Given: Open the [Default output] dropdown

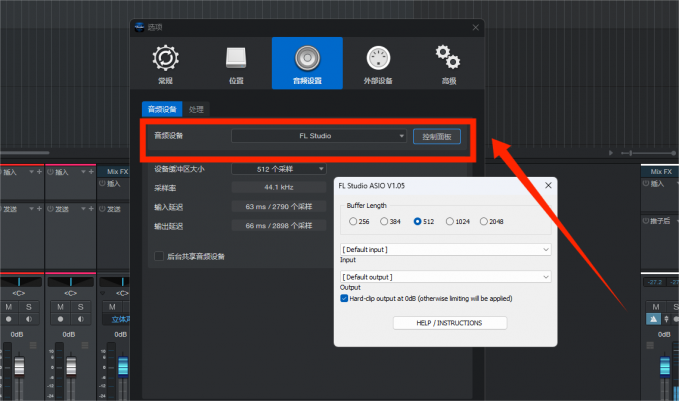Looking at the screenshot, I should (x=446, y=277).
